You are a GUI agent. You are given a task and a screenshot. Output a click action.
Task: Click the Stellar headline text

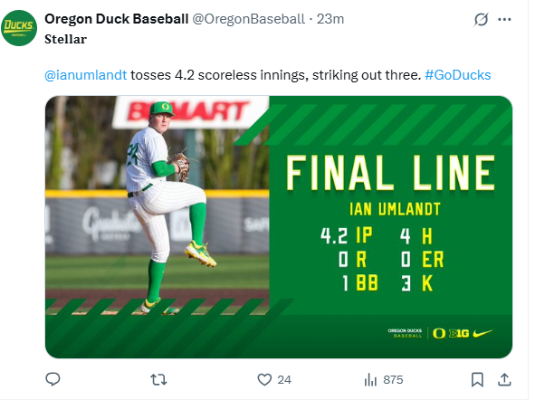66,39
